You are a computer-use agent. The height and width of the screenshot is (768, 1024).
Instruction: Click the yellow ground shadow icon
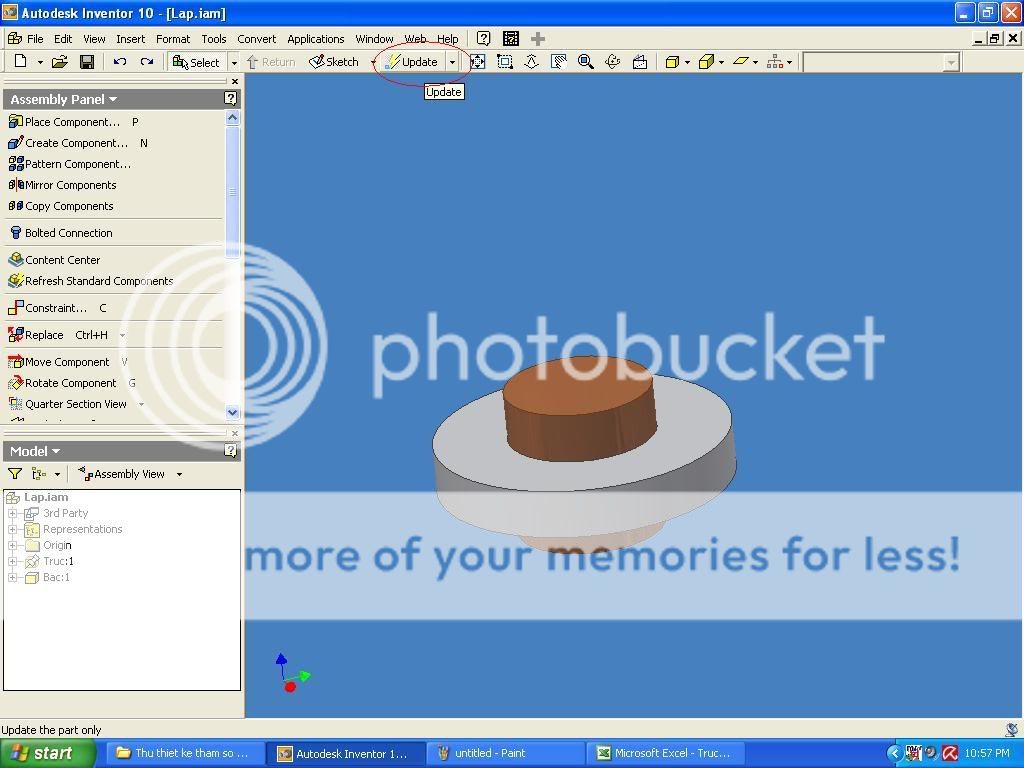[x=740, y=61]
